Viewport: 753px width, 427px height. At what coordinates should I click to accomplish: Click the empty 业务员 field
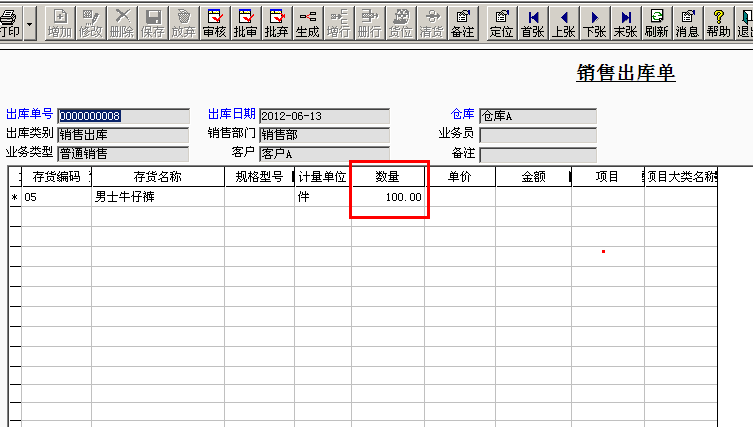[538, 135]
